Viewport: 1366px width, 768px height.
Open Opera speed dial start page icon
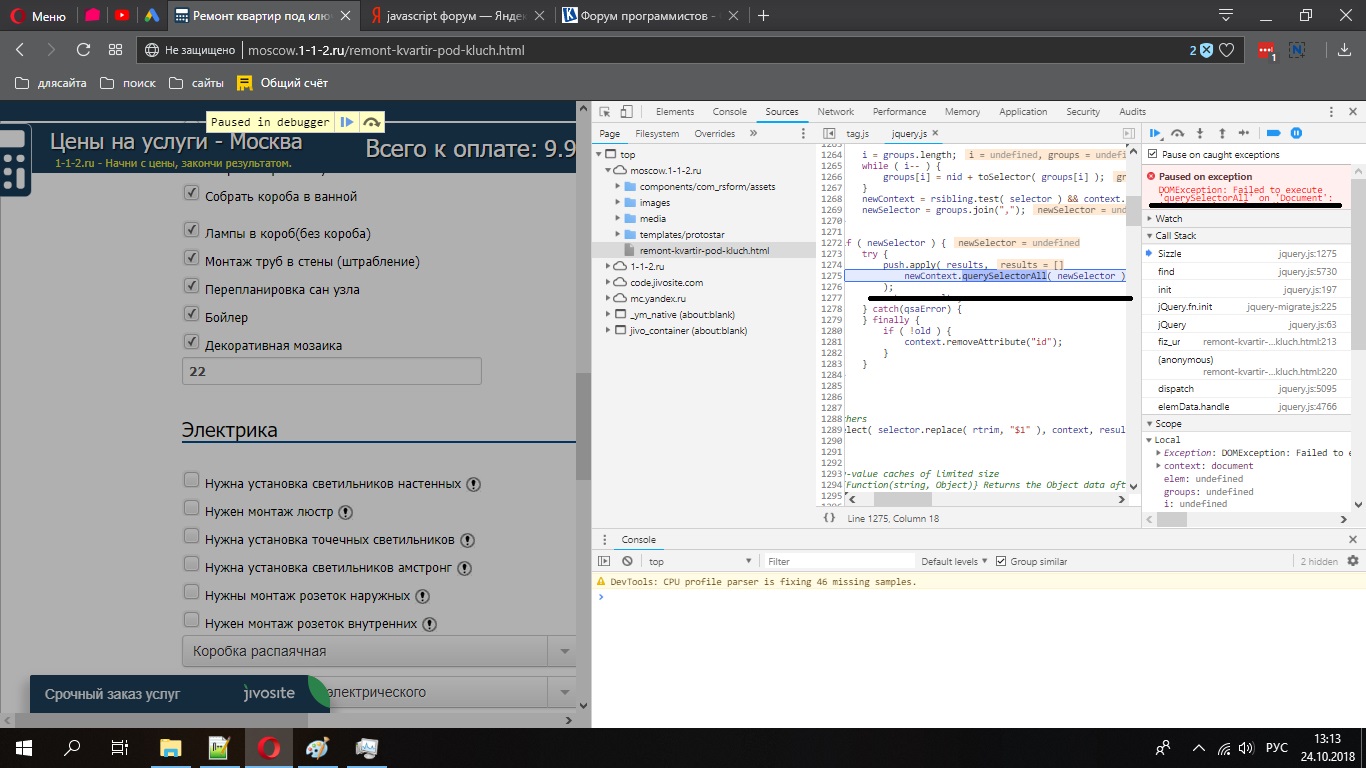(115, 50)
